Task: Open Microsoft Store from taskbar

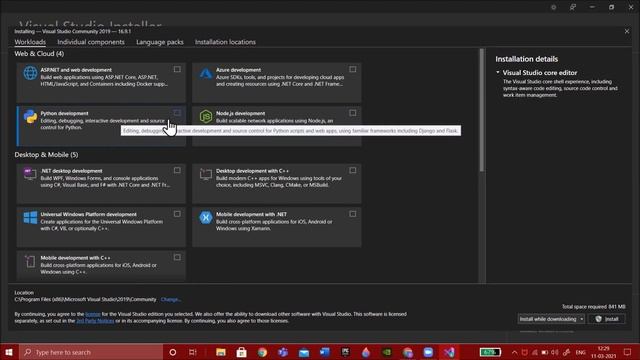Action: (242, 352)
